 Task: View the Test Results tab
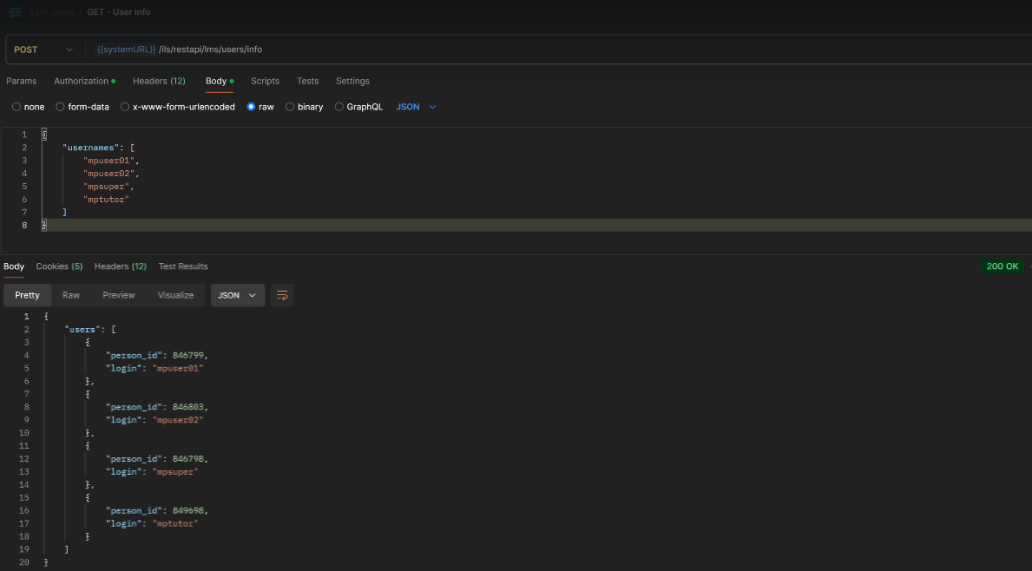pos(183,266)
